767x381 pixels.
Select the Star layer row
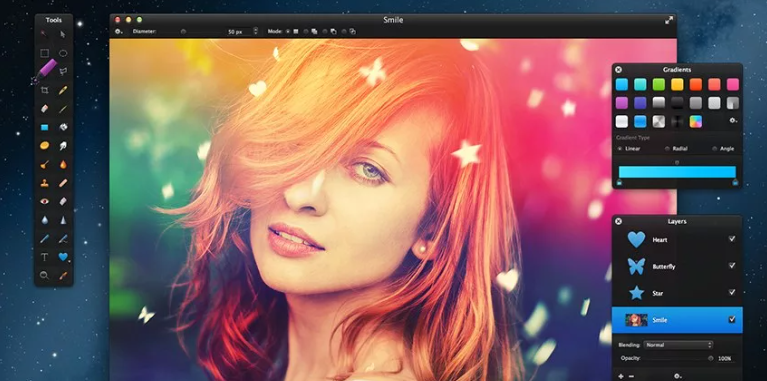tap(677, 293)
